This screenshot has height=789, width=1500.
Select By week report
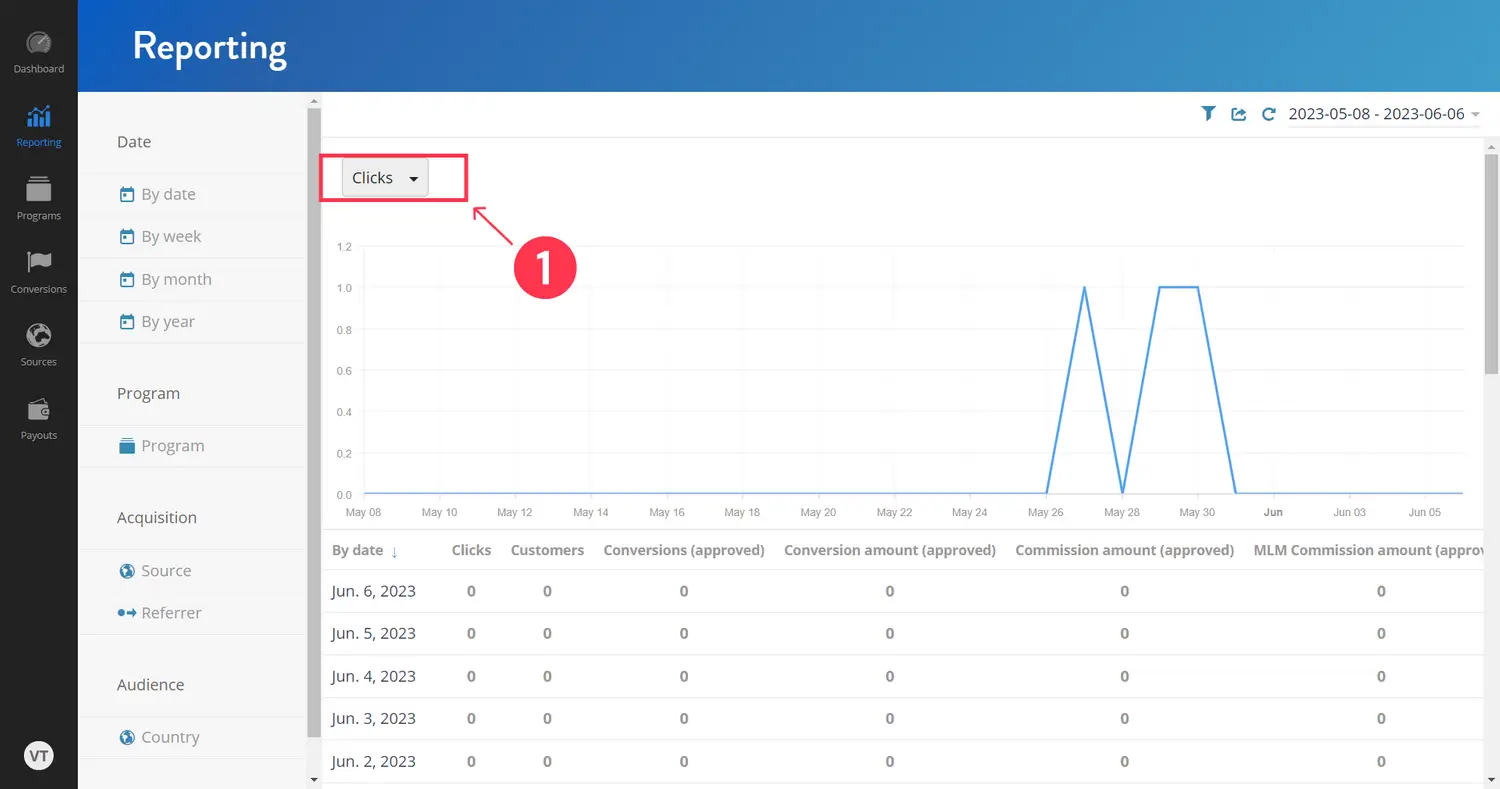pos(170,237)
